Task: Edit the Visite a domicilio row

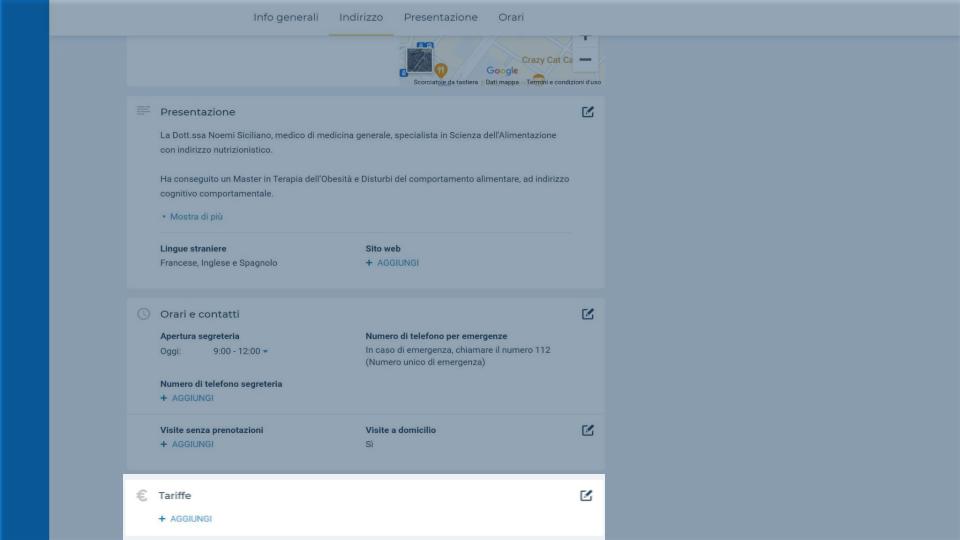Action: tap(587, 430)
